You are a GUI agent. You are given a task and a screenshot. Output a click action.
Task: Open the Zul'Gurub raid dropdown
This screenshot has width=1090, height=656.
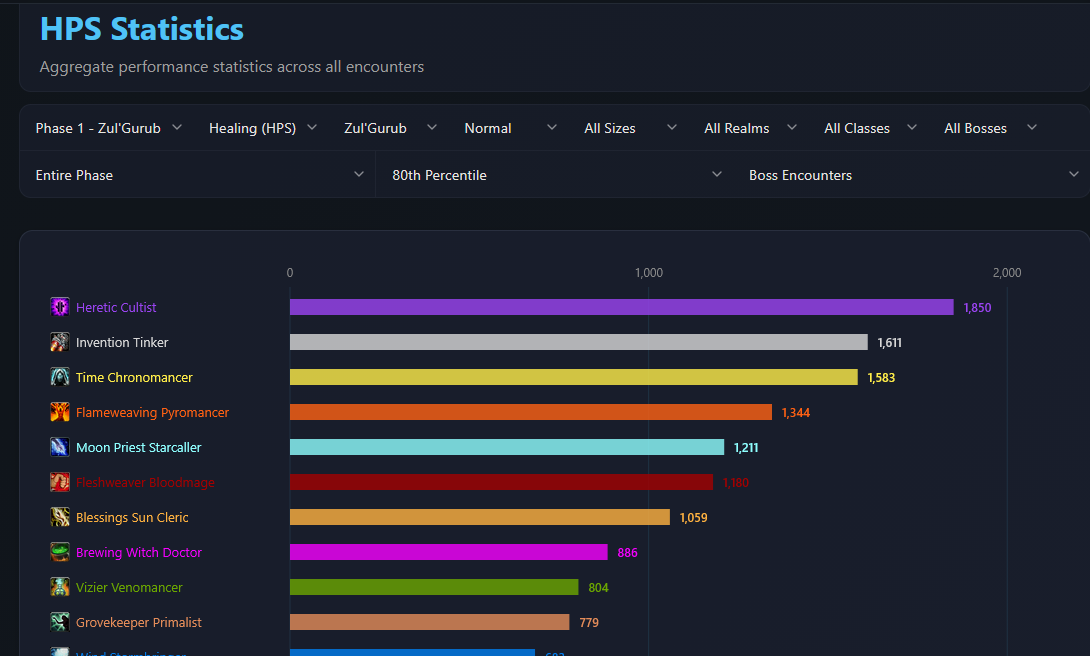pyautogui.click(x=390, y=128)
